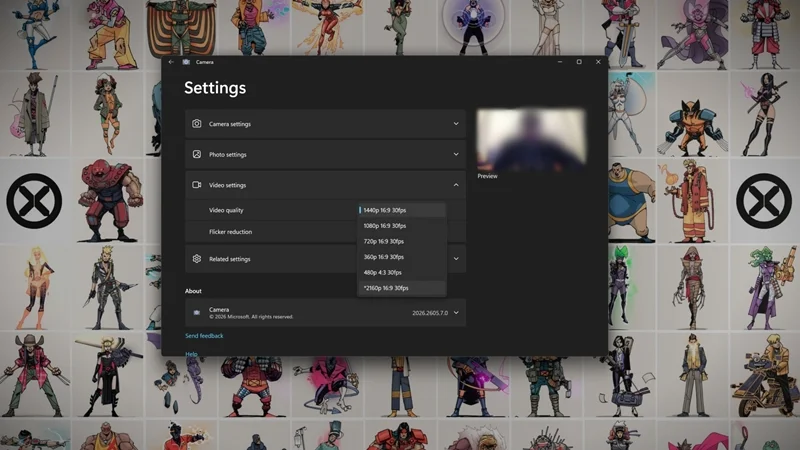Viewport: 800px width, 450px height.
Task: Choose 1080p 16:9 30fps from the list
Action: (402, 226)
